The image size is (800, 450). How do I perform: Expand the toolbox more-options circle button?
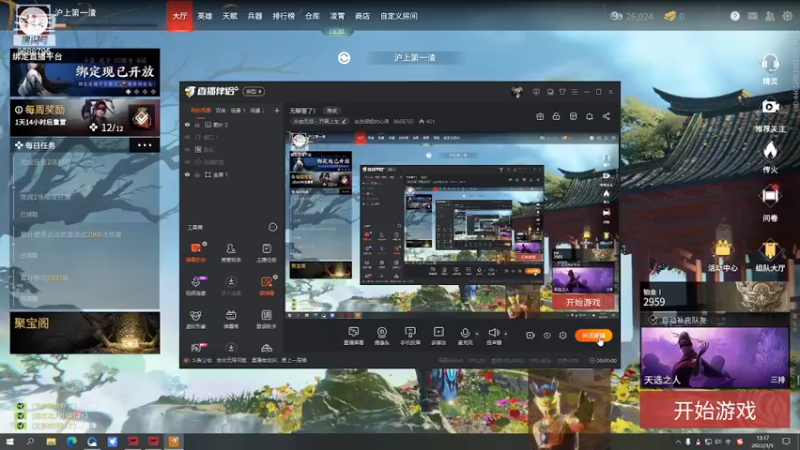coord(273,227)
